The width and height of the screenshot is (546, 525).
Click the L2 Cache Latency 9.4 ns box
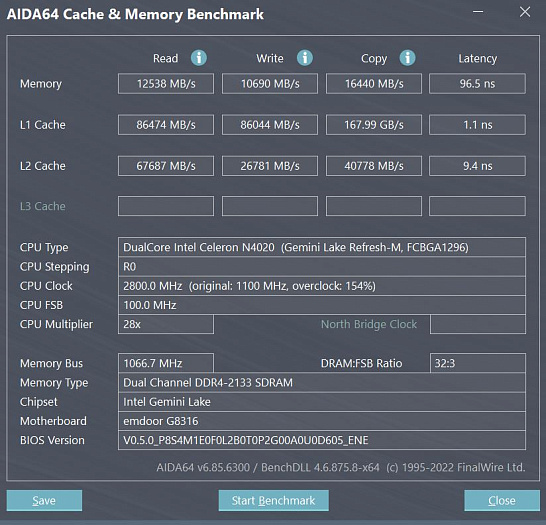click(x=477, y=166)
